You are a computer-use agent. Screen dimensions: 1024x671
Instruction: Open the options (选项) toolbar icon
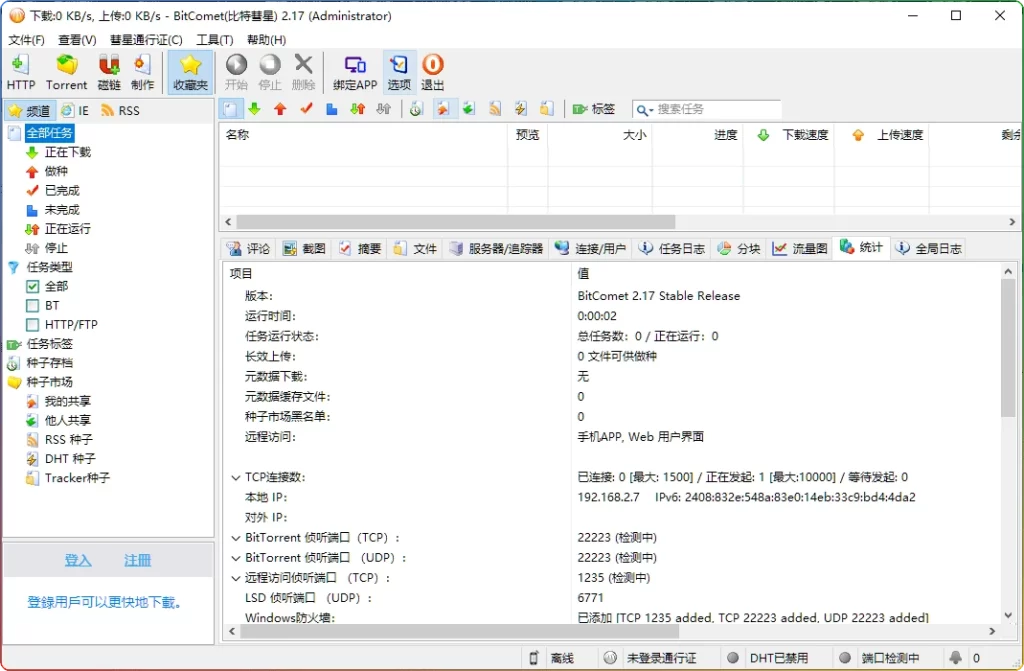(399, 73)
